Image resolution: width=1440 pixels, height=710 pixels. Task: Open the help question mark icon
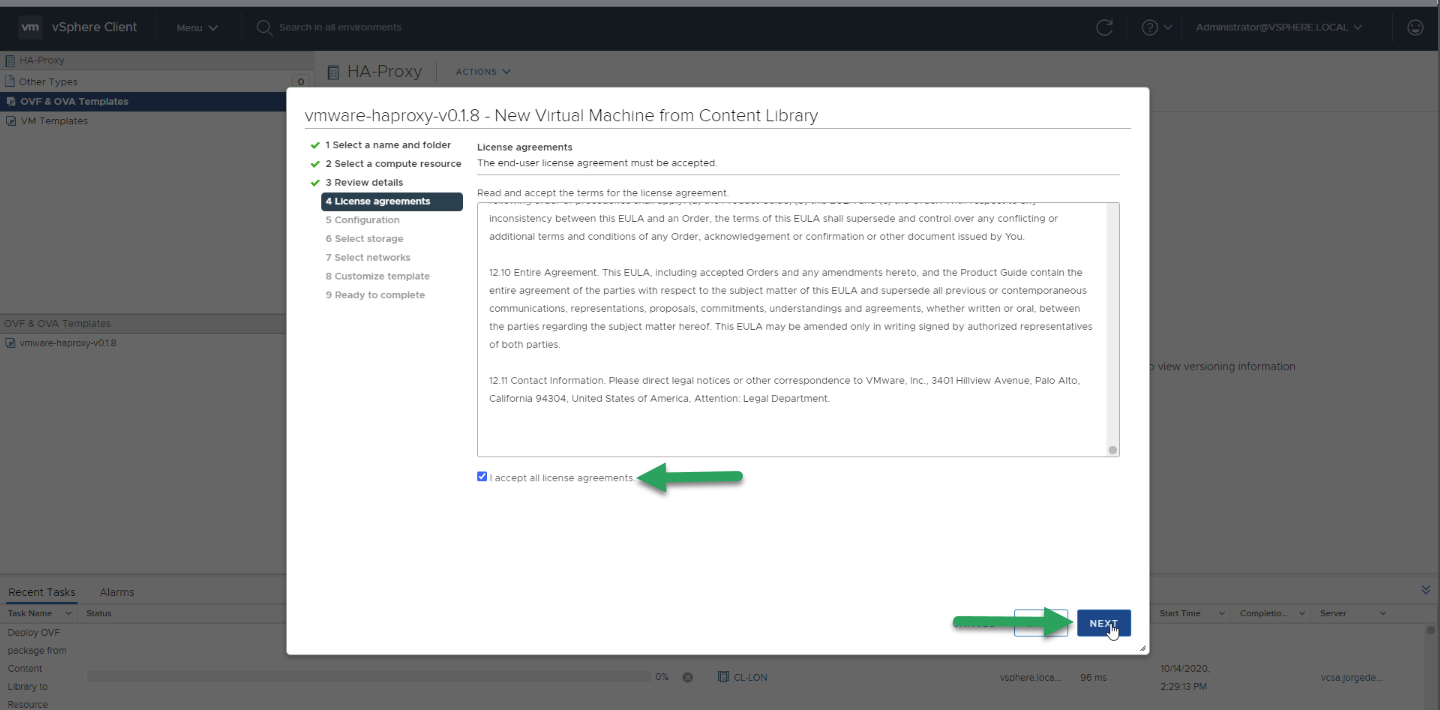1149,28
